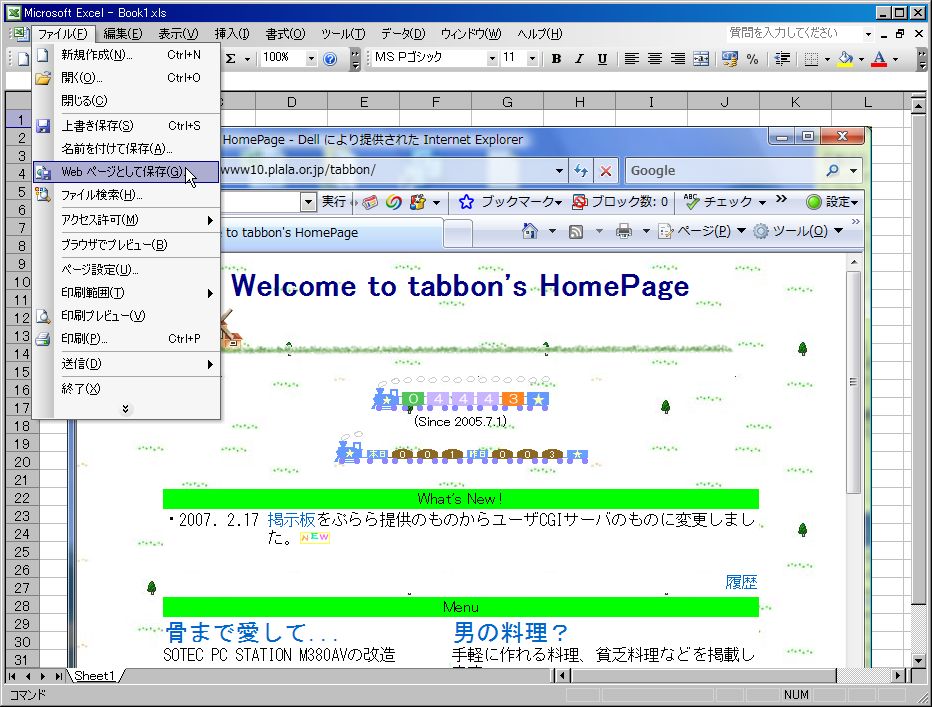Click the New workbook icon in the toolbar
932x707 pixels.
point(23,58)
